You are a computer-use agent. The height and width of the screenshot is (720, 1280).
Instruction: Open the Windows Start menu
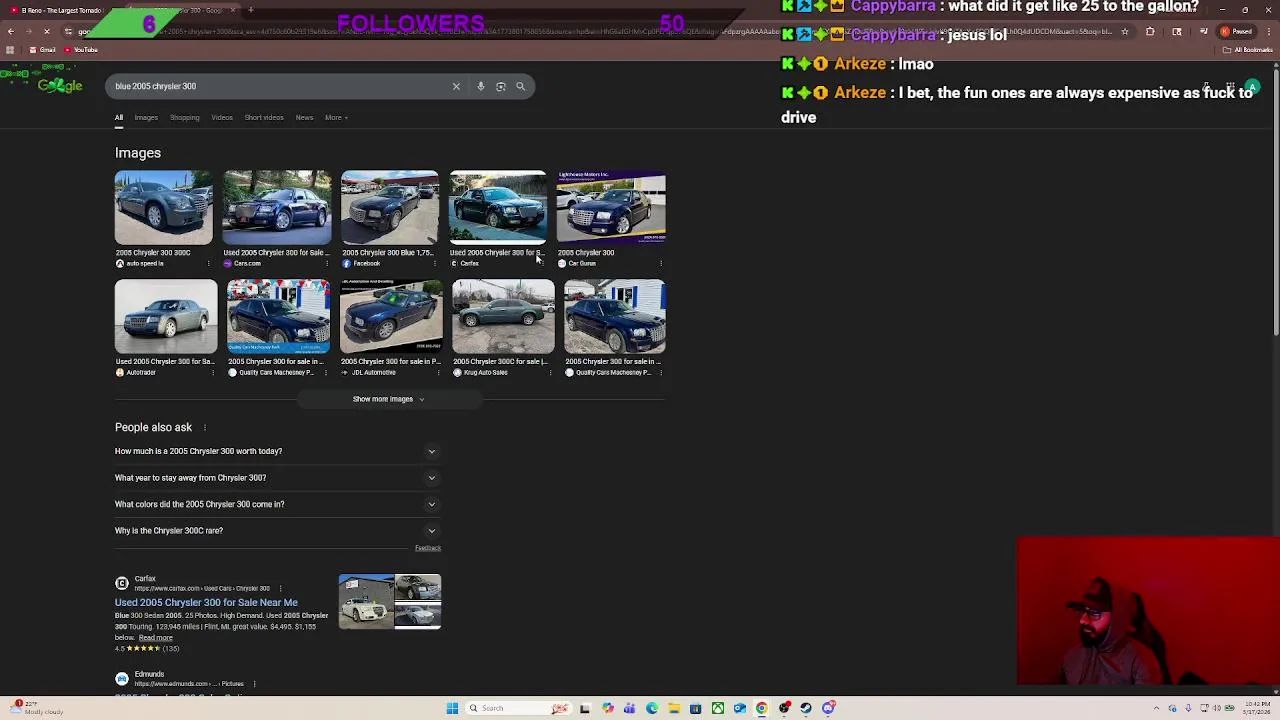(x=452, y=708)
